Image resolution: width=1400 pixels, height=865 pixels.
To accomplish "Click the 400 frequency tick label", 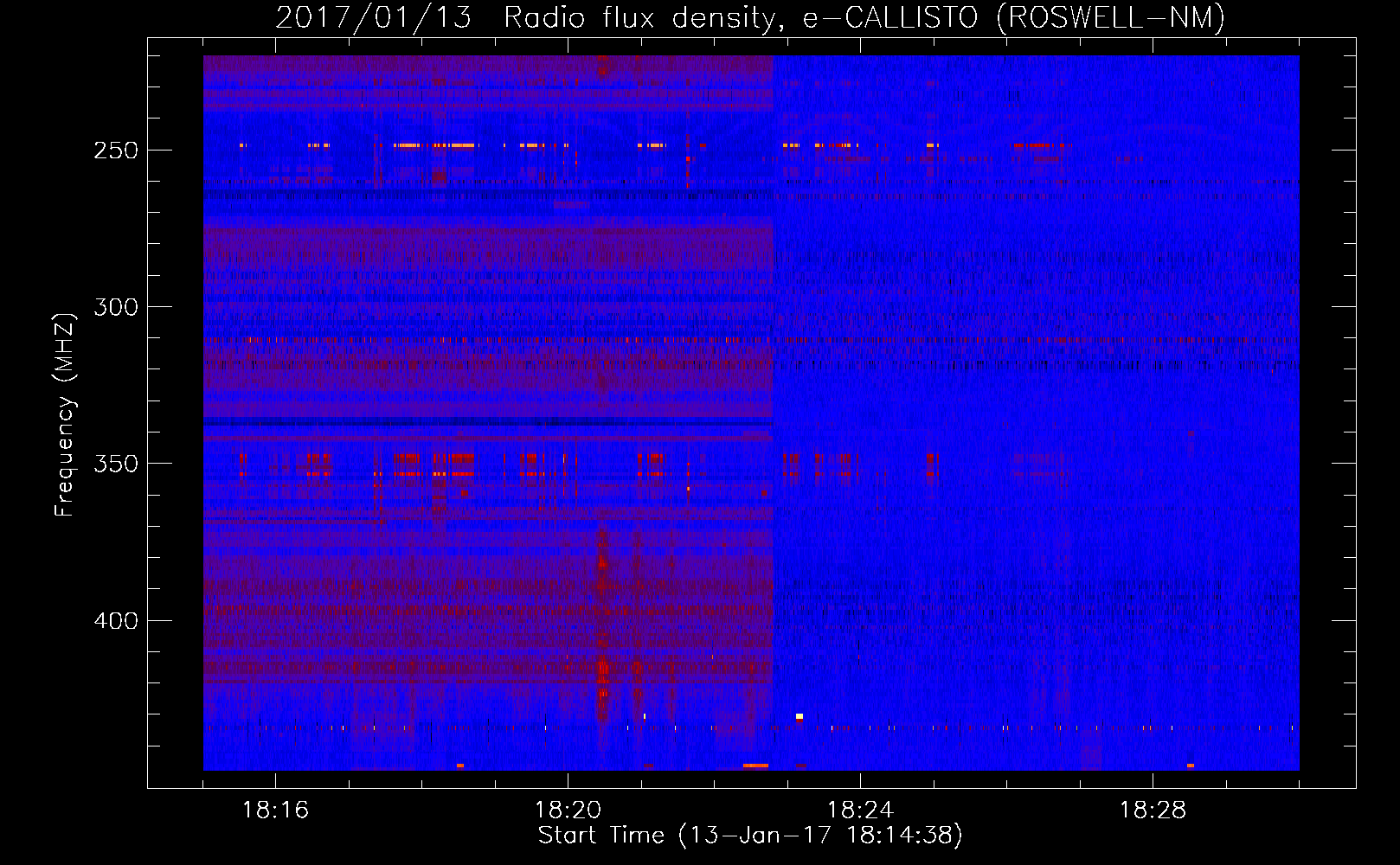I will [x=116, y=621].
